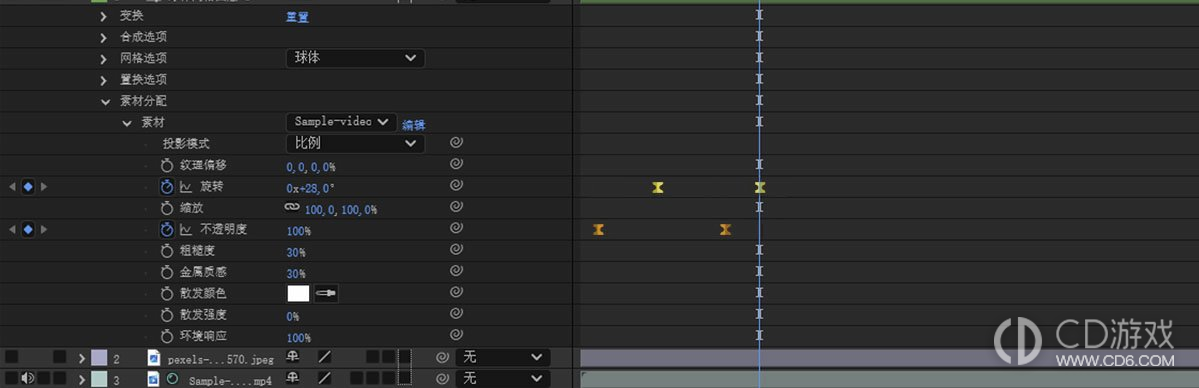This screenshot has height=388, width=1199.
Task: Open the 球体 mesh type dropdown
Action: (x=355, y=58)
